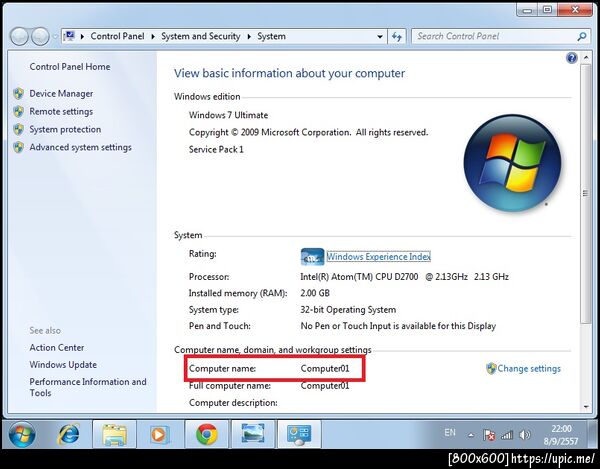The image size is (600, 469).
Task: Open address bar history dropdown
Action: coord(380,37)
